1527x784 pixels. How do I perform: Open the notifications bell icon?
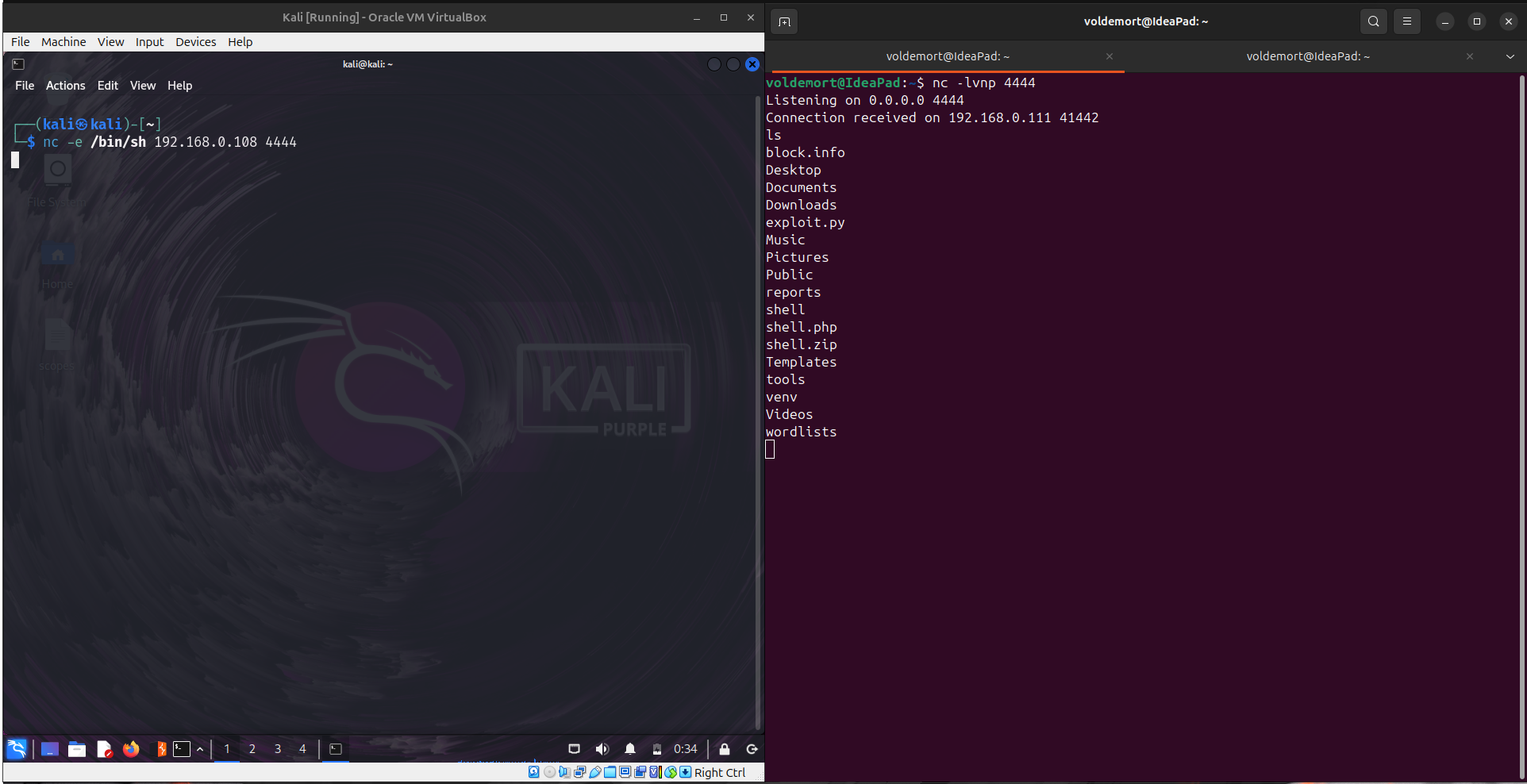[630, 749]
